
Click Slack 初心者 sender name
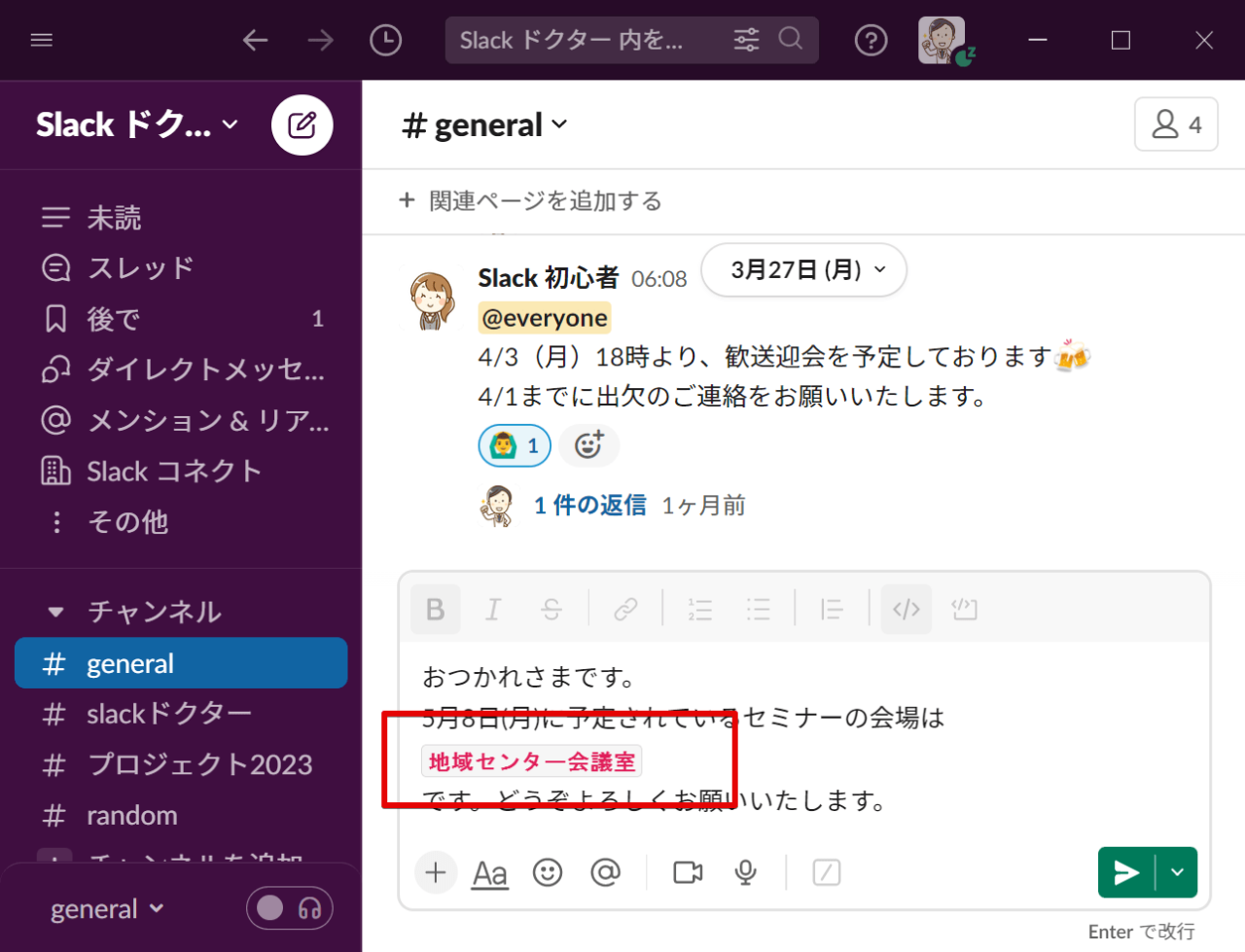point(548,278)
